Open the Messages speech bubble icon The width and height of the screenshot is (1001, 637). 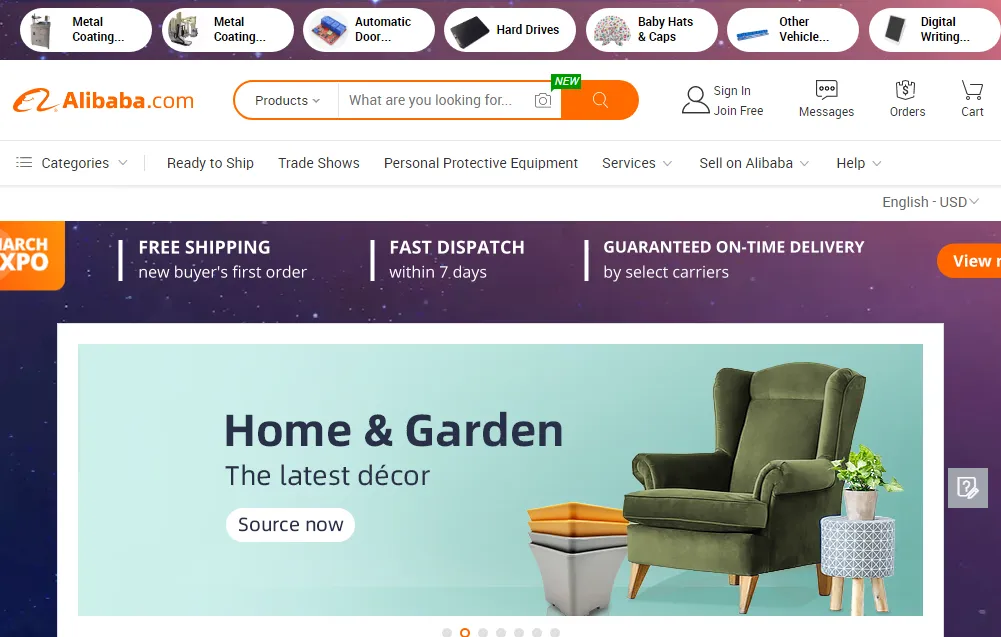click(826, 89)
